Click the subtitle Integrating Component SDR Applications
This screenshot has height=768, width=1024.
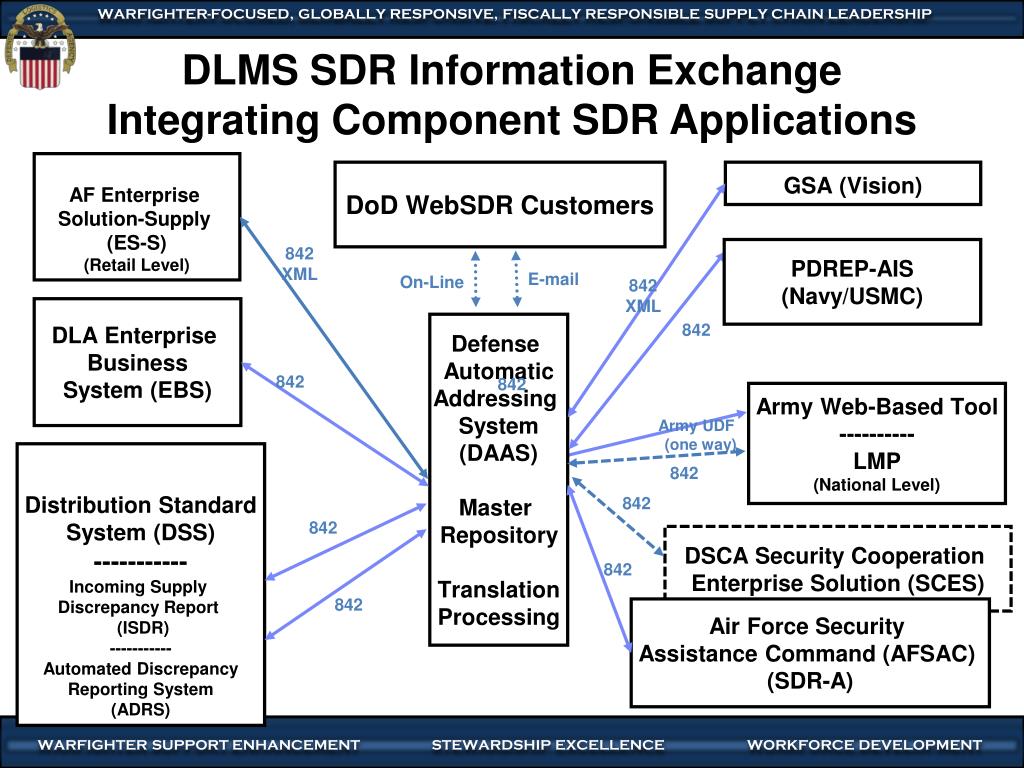(511, 121)
